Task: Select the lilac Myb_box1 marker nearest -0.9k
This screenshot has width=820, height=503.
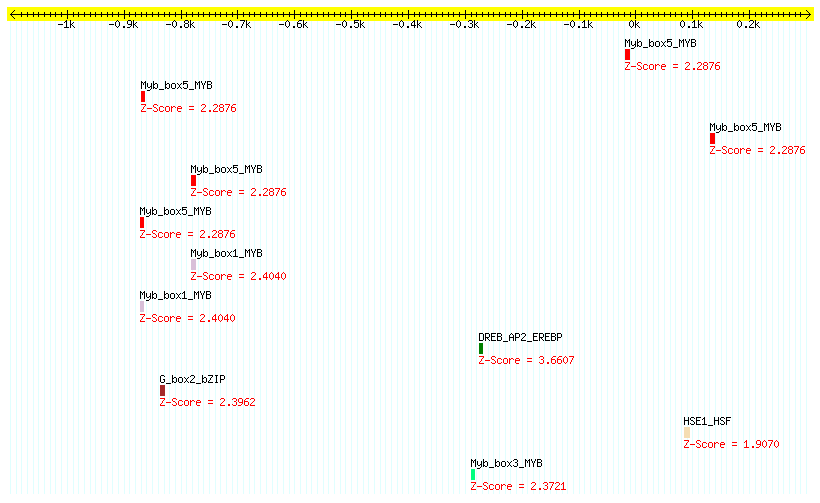Action: pyautogui.click(x=142, y=306)
